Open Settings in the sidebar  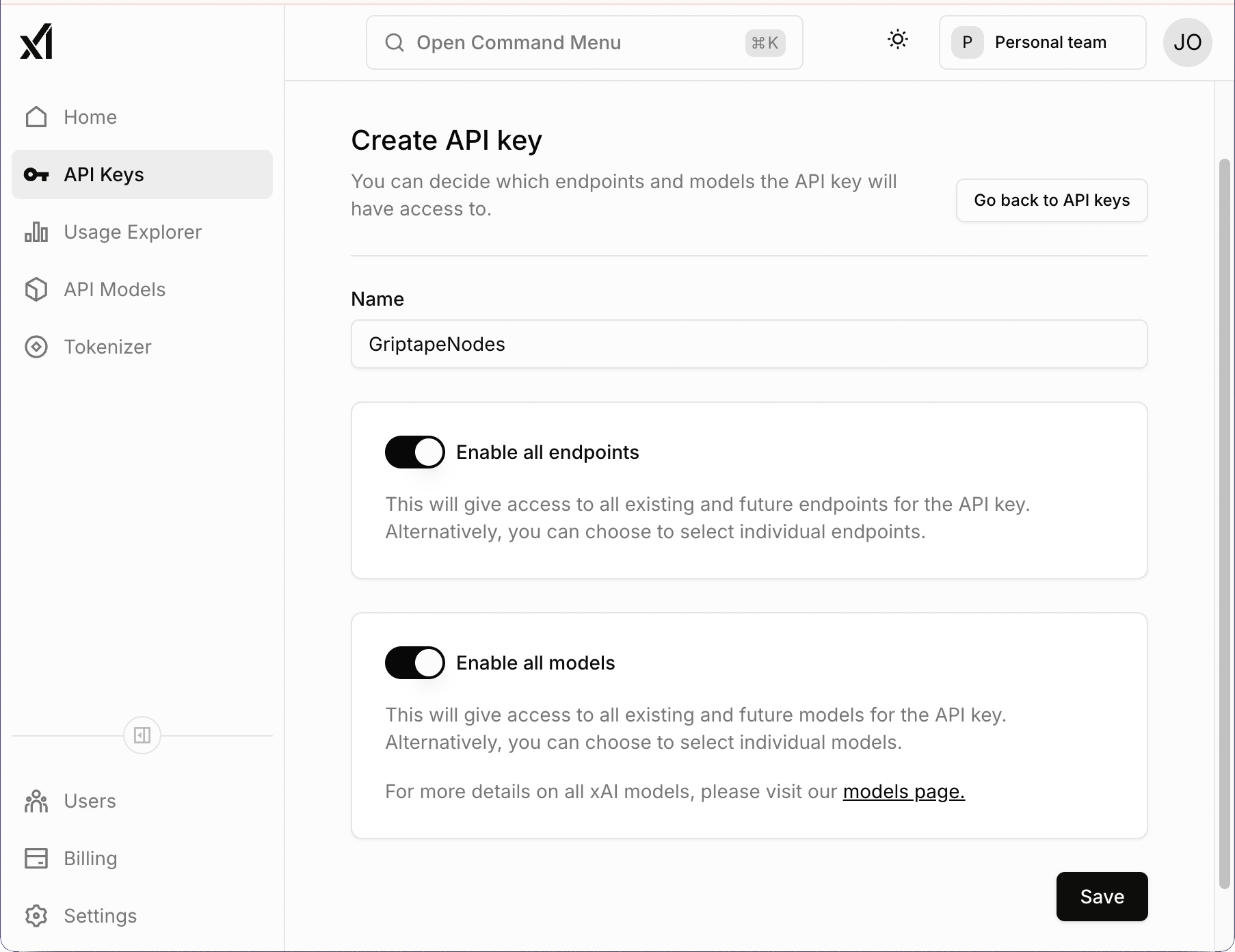(x=142, y=916)
